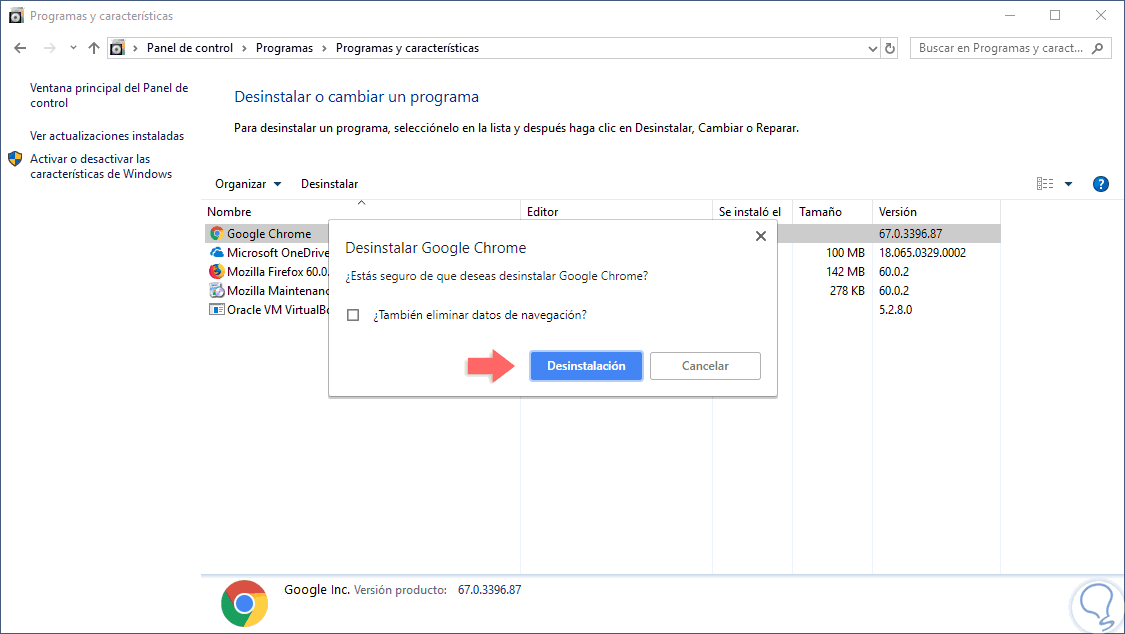Image resolution: width=1125 pixels, height=634 pixels.
Task: Click the shield icon beside Windows features
Action: coord(15,158)
